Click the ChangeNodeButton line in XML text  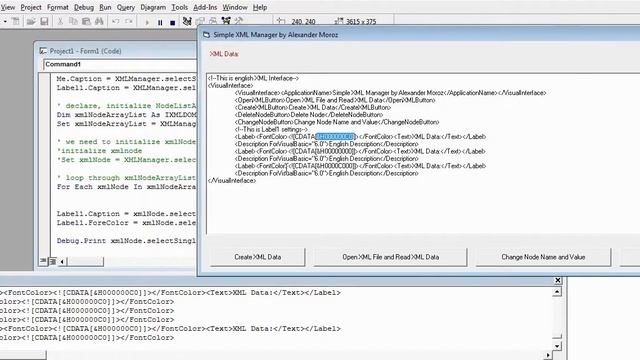337,122
